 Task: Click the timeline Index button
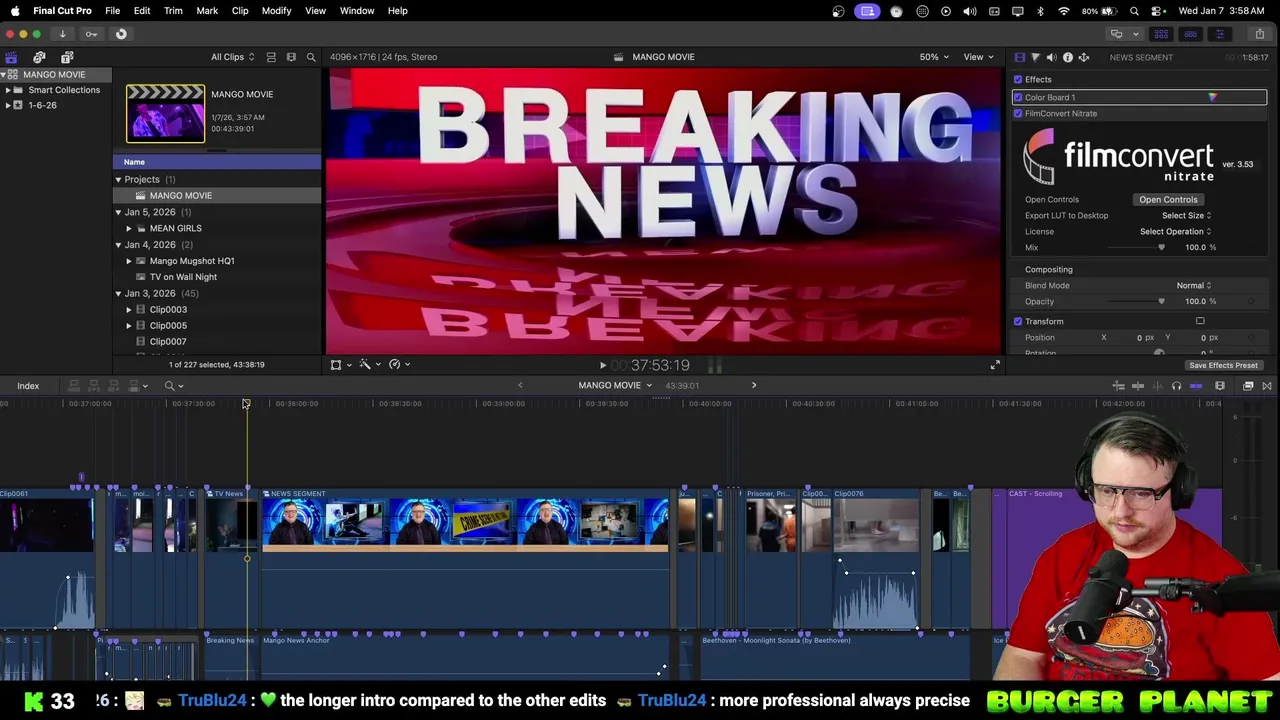pos(28,386)
